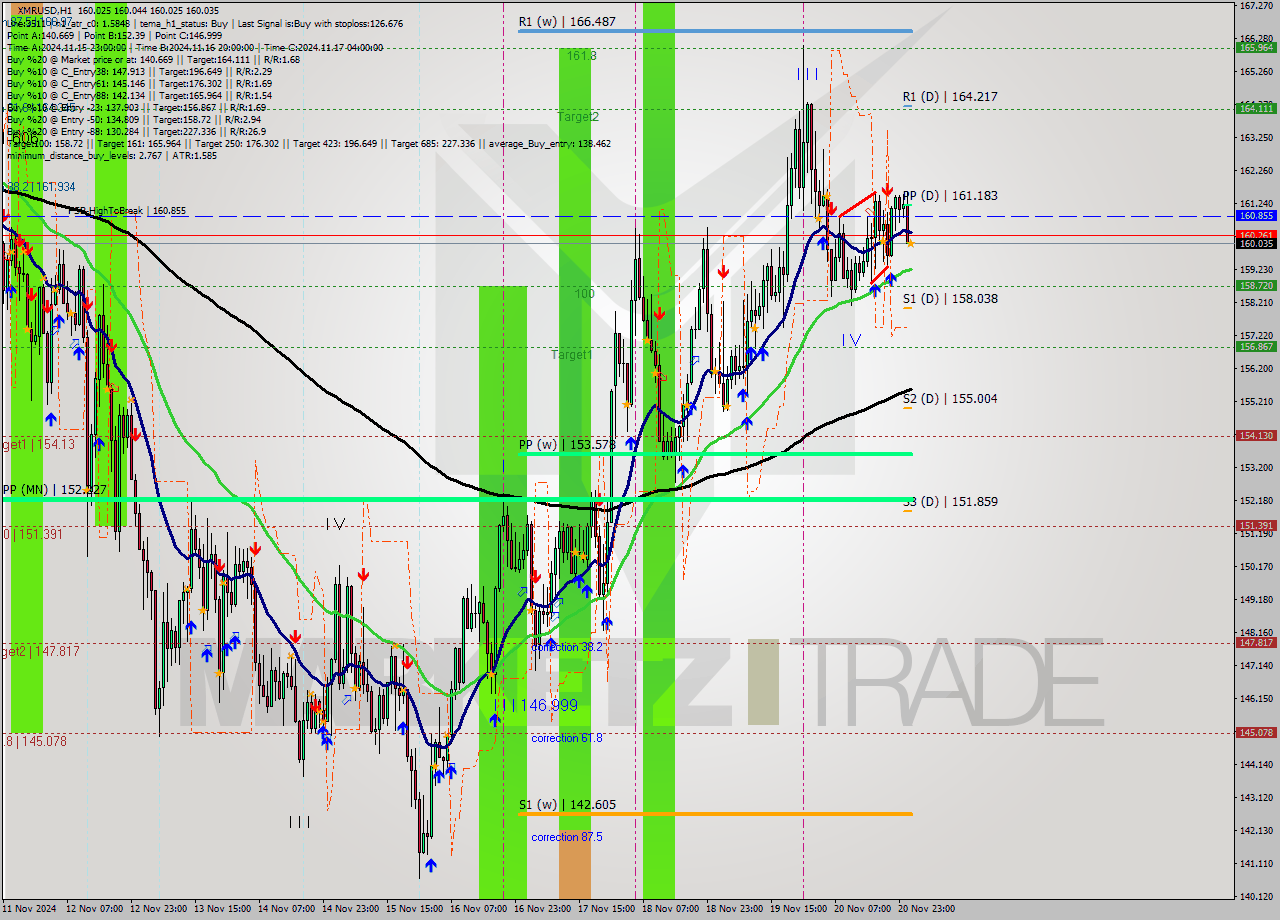The height and width of the screenshot is (920, 1280).
Task: Click the green 158.720 price tag
Action: click(x=1255, y=285)
